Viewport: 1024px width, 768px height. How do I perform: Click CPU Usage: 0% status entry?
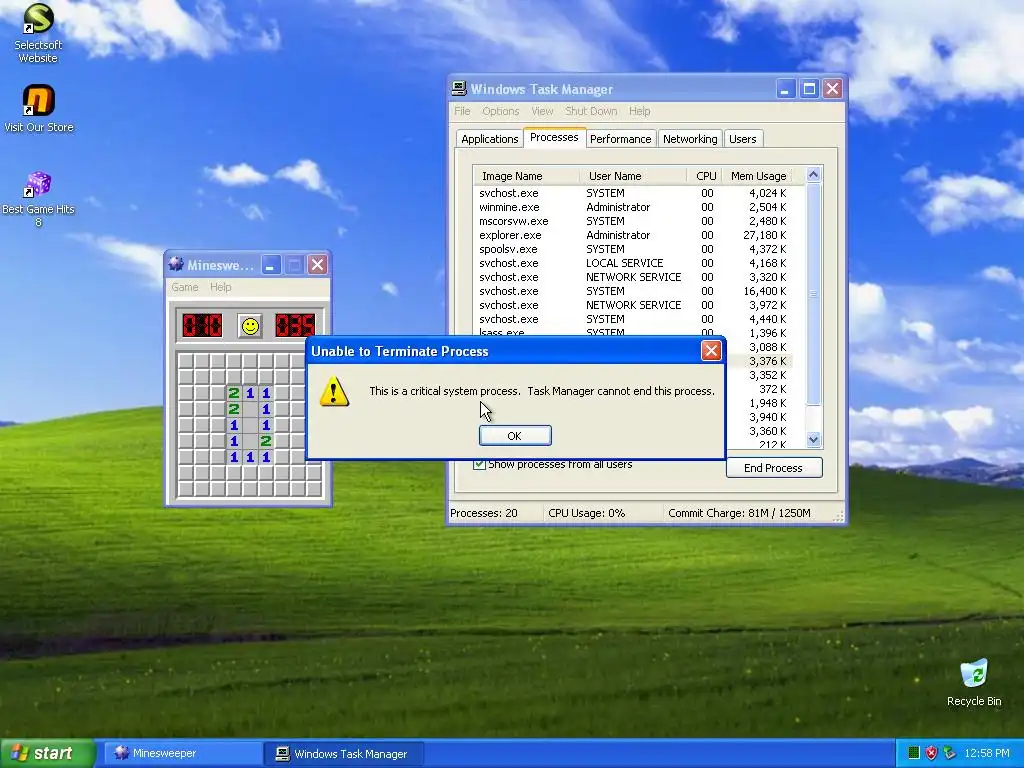click(603, 513)
